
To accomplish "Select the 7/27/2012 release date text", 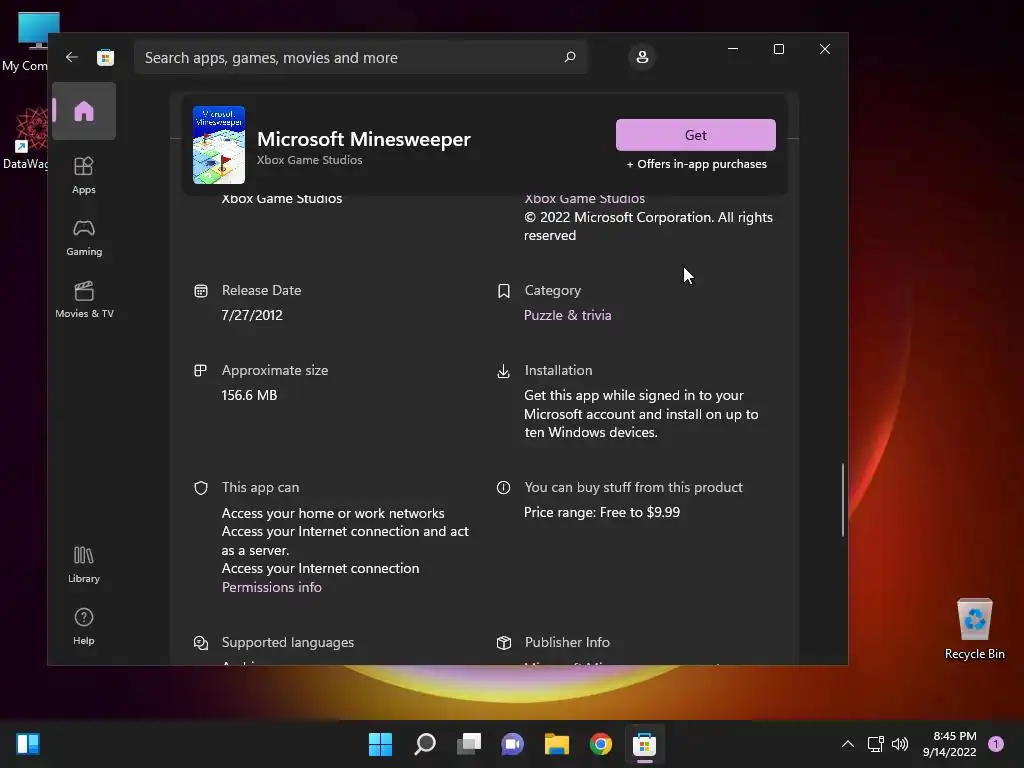I will tap(252, 315).
